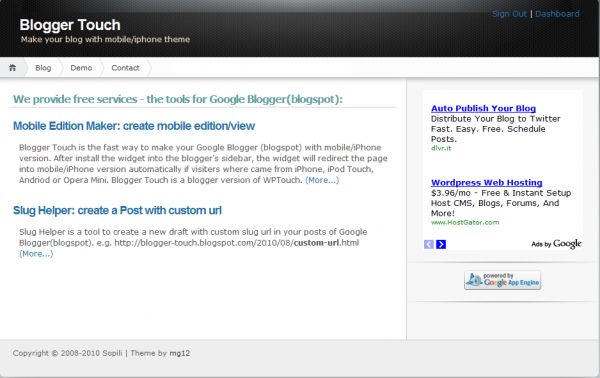
Task: Open the Contact navigation tab
Action: 125,68
